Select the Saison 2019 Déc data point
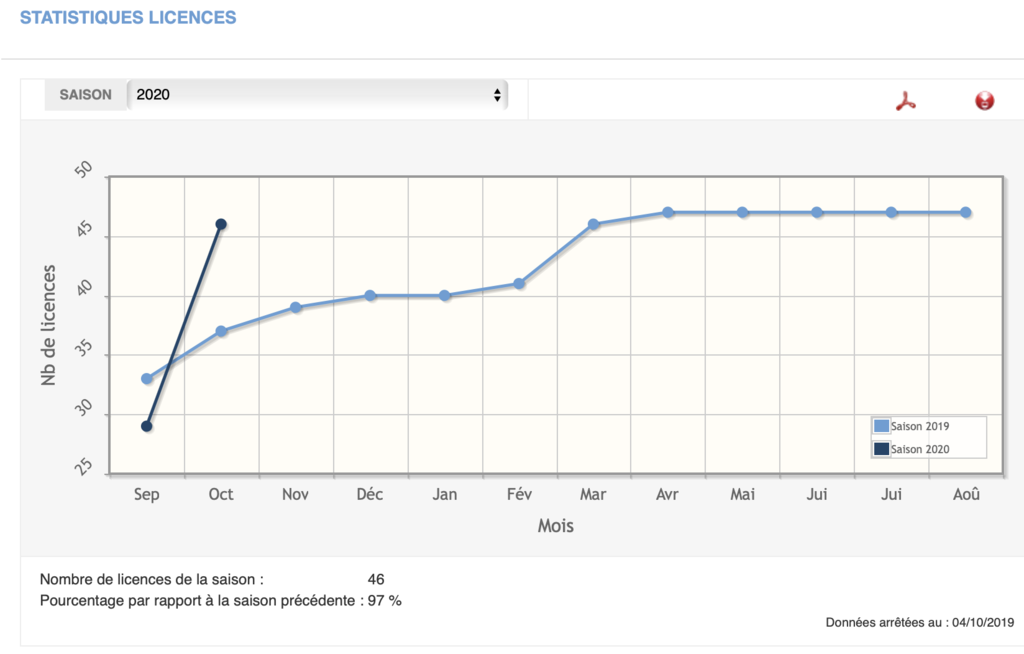Screen dimensions: 1024x654 (x=370, y=296)
